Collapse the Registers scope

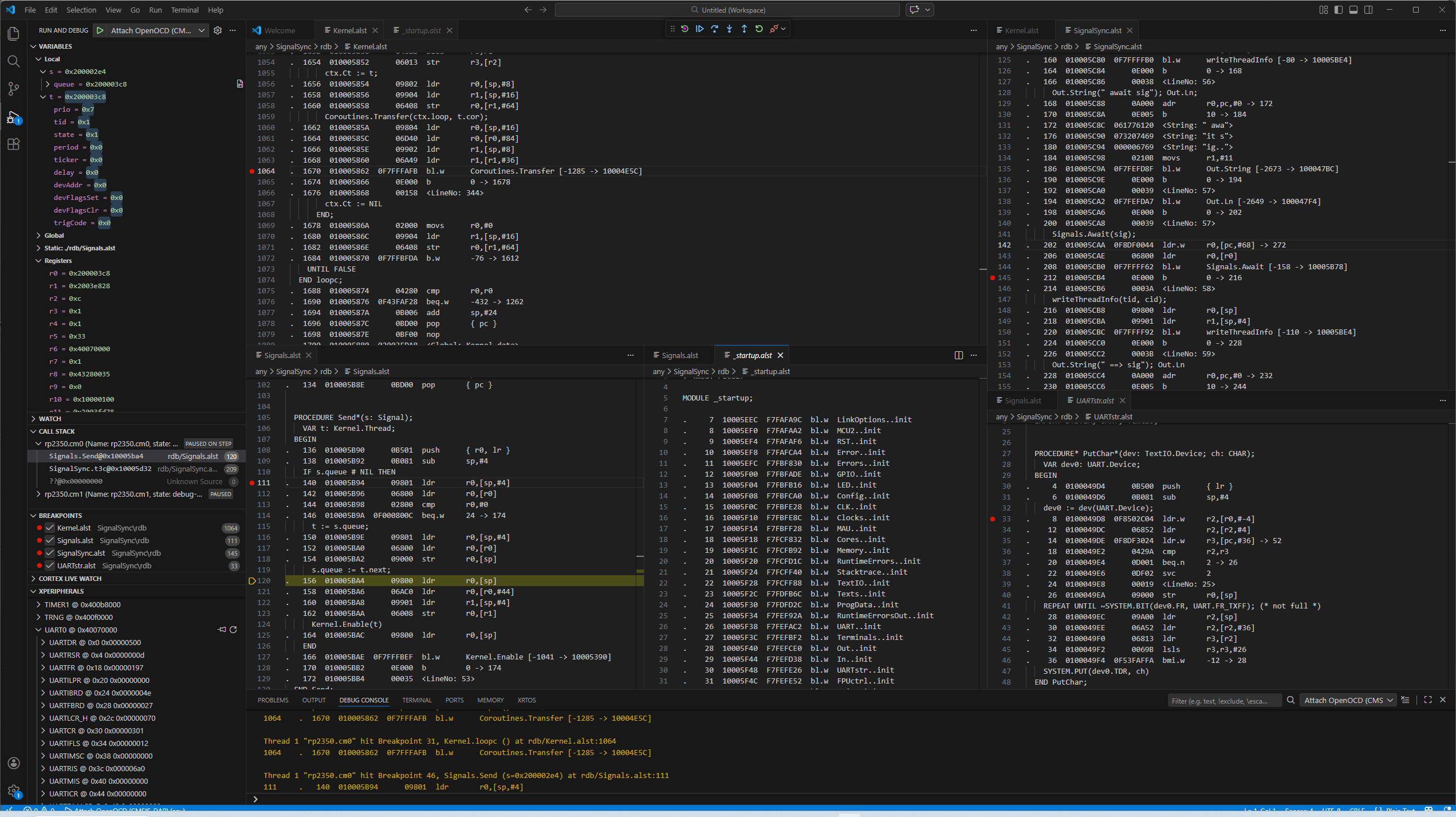pos(38,261)
